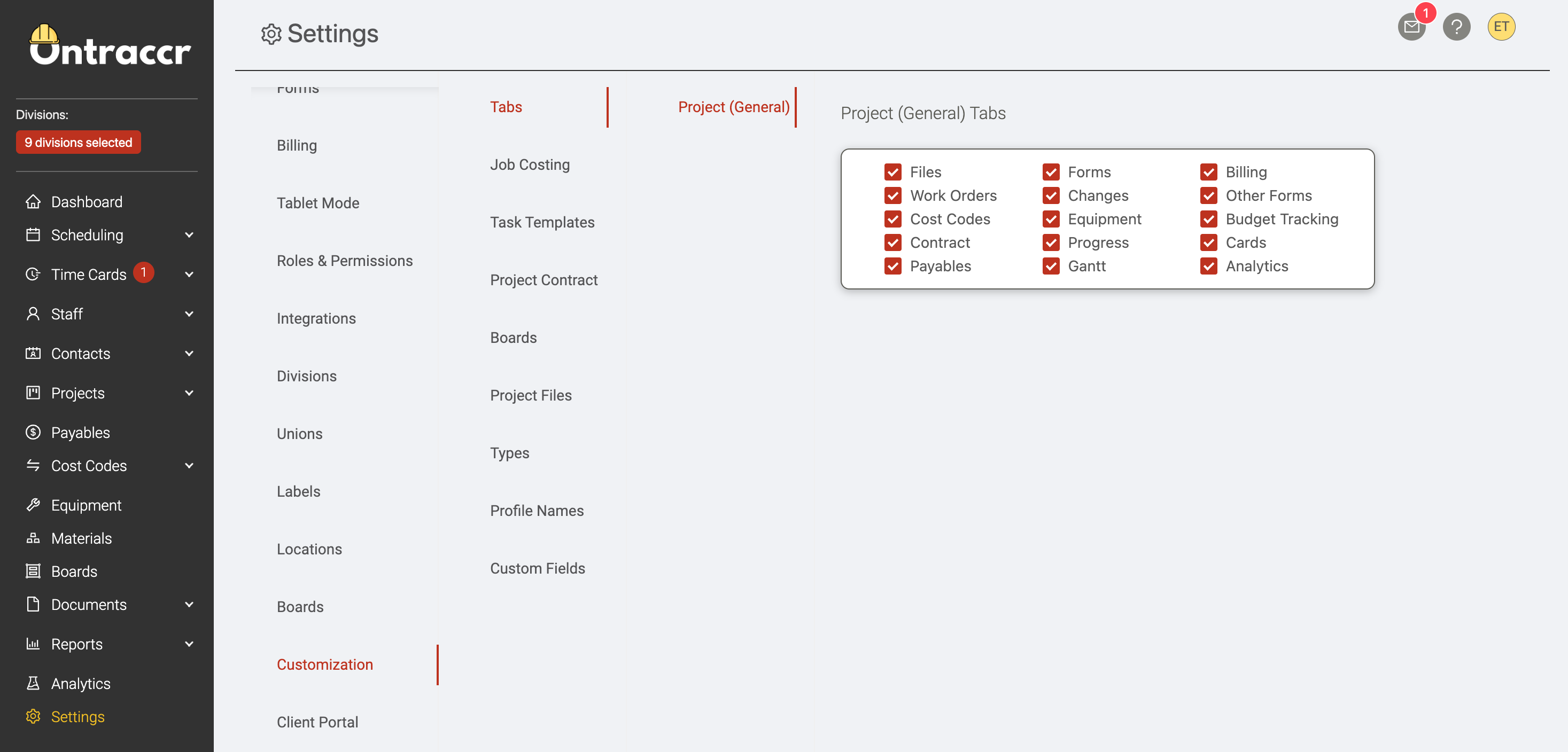
Task: Uncheck the Work Orders checkbox
Action: [892, 195]
